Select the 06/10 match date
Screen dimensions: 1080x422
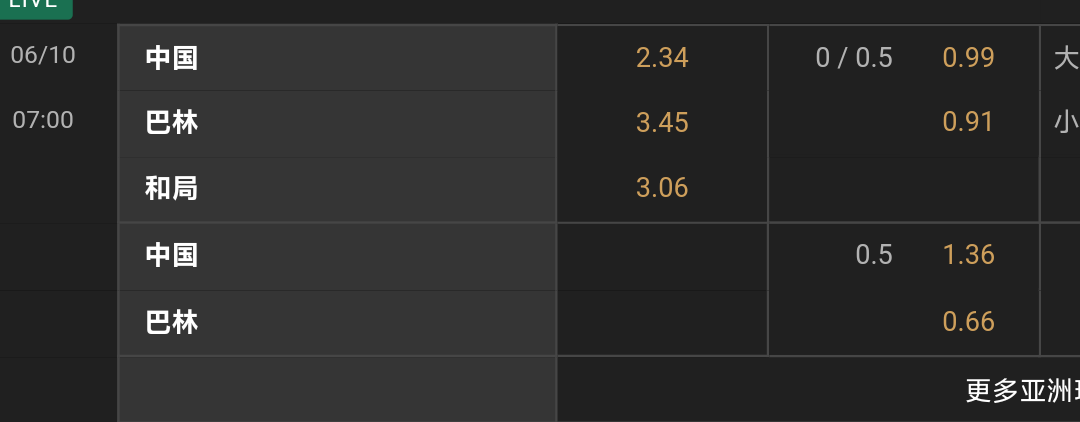[x=43, y=55]
